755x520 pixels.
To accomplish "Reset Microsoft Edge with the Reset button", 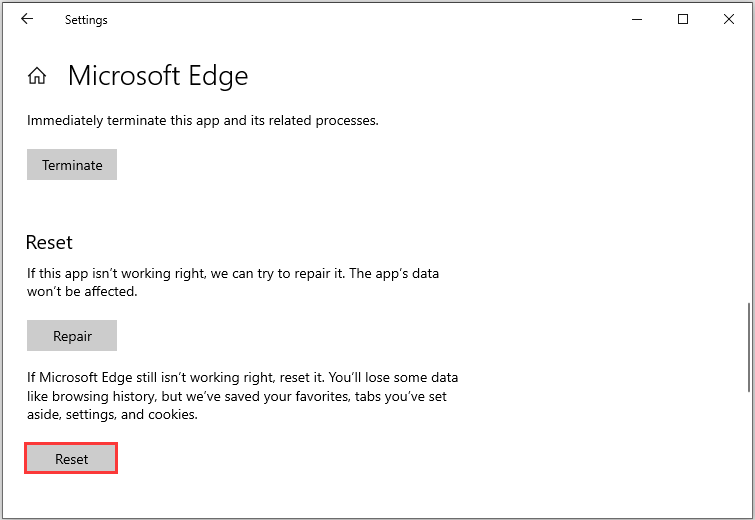I will (72, 459).
